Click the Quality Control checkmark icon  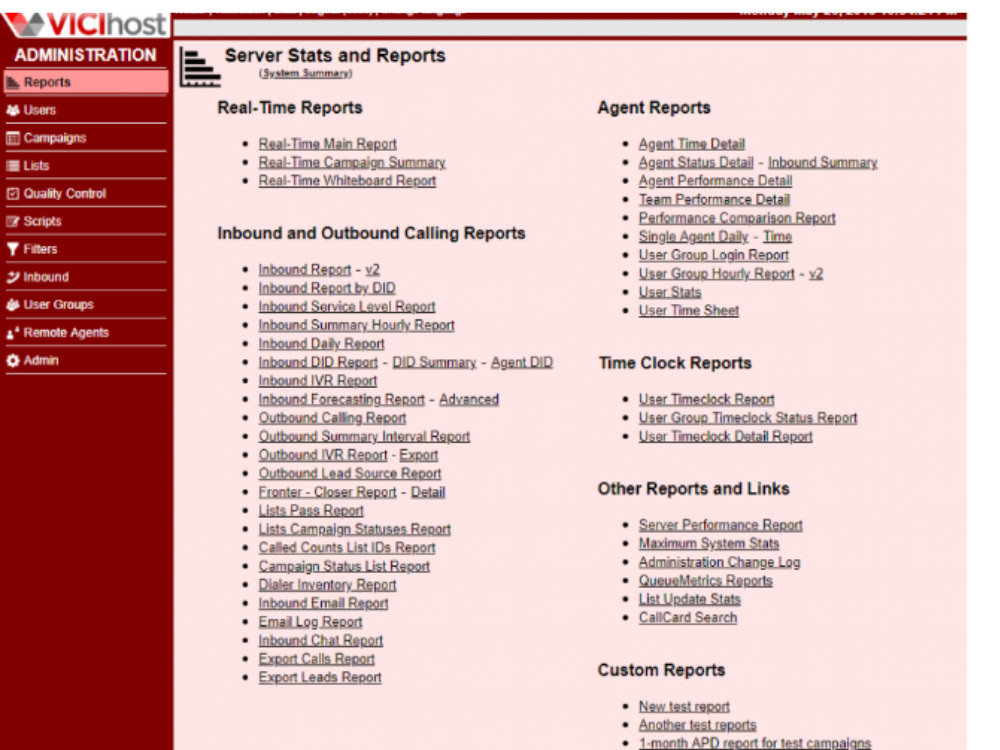click(x=13, y=193)
